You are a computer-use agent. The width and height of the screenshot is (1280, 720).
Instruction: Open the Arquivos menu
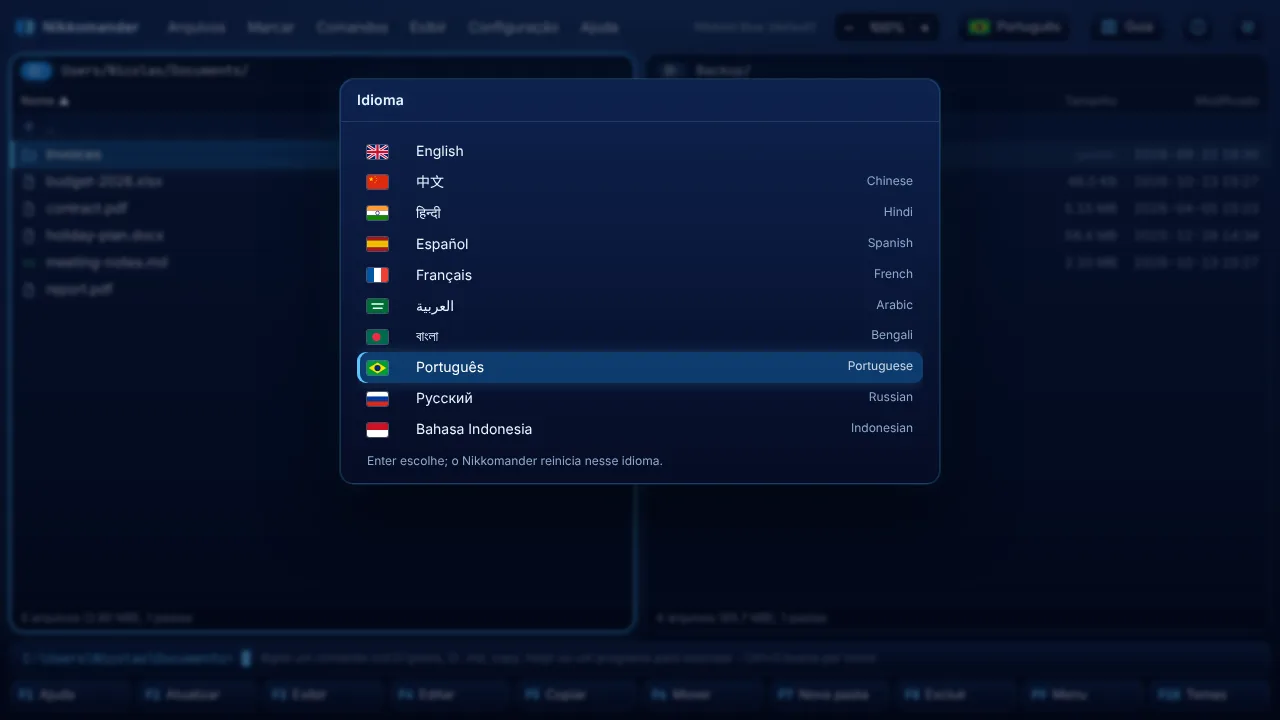click(x=196, y=27)
